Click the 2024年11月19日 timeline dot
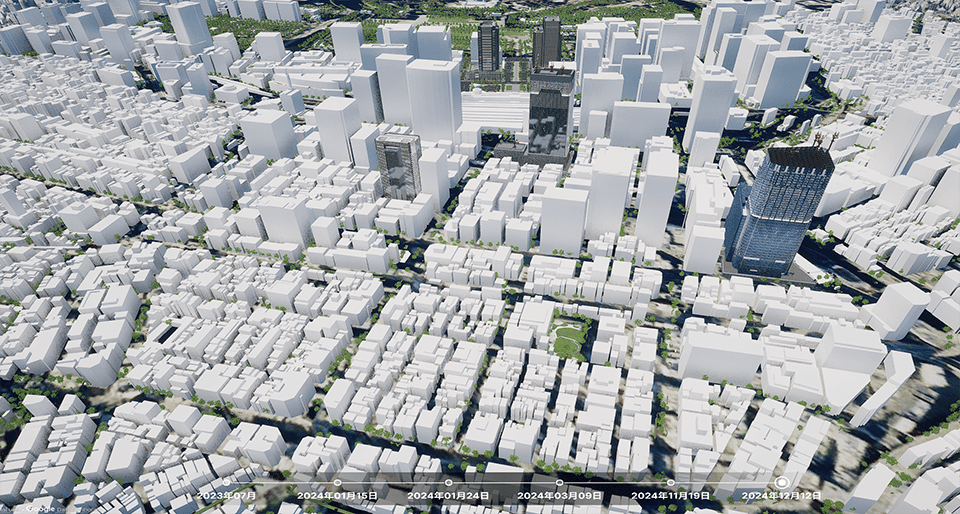The width and height of the screenshot is (960, 514). [x=670, y=482]
